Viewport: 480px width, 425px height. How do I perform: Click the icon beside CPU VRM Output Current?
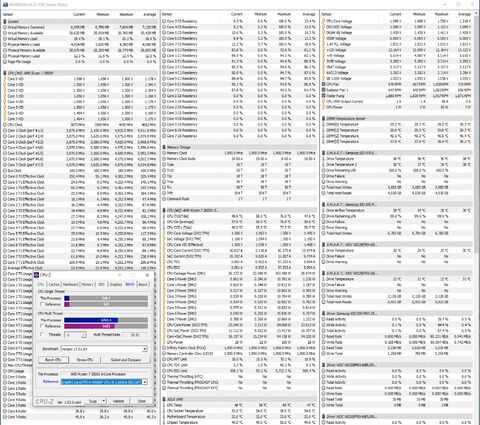[324, 101]
